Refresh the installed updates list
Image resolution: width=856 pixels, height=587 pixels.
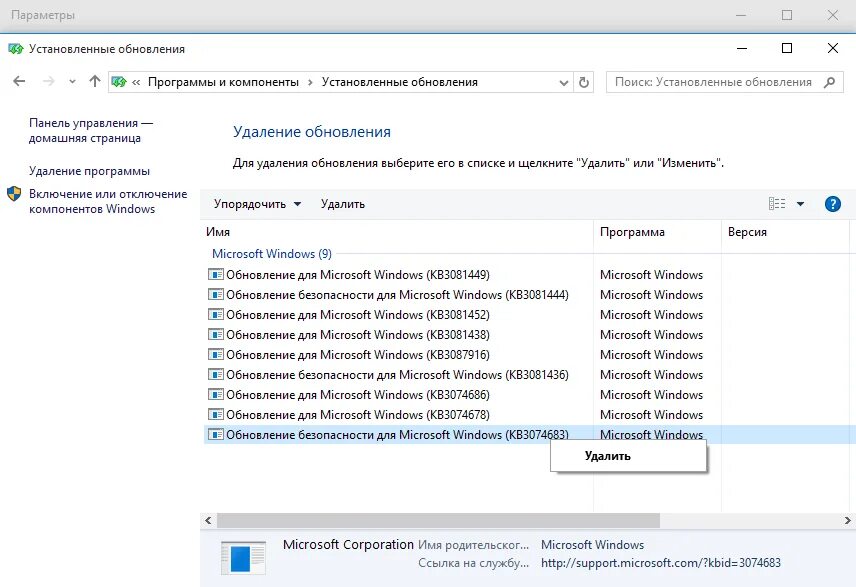click(x=584, y=82)
